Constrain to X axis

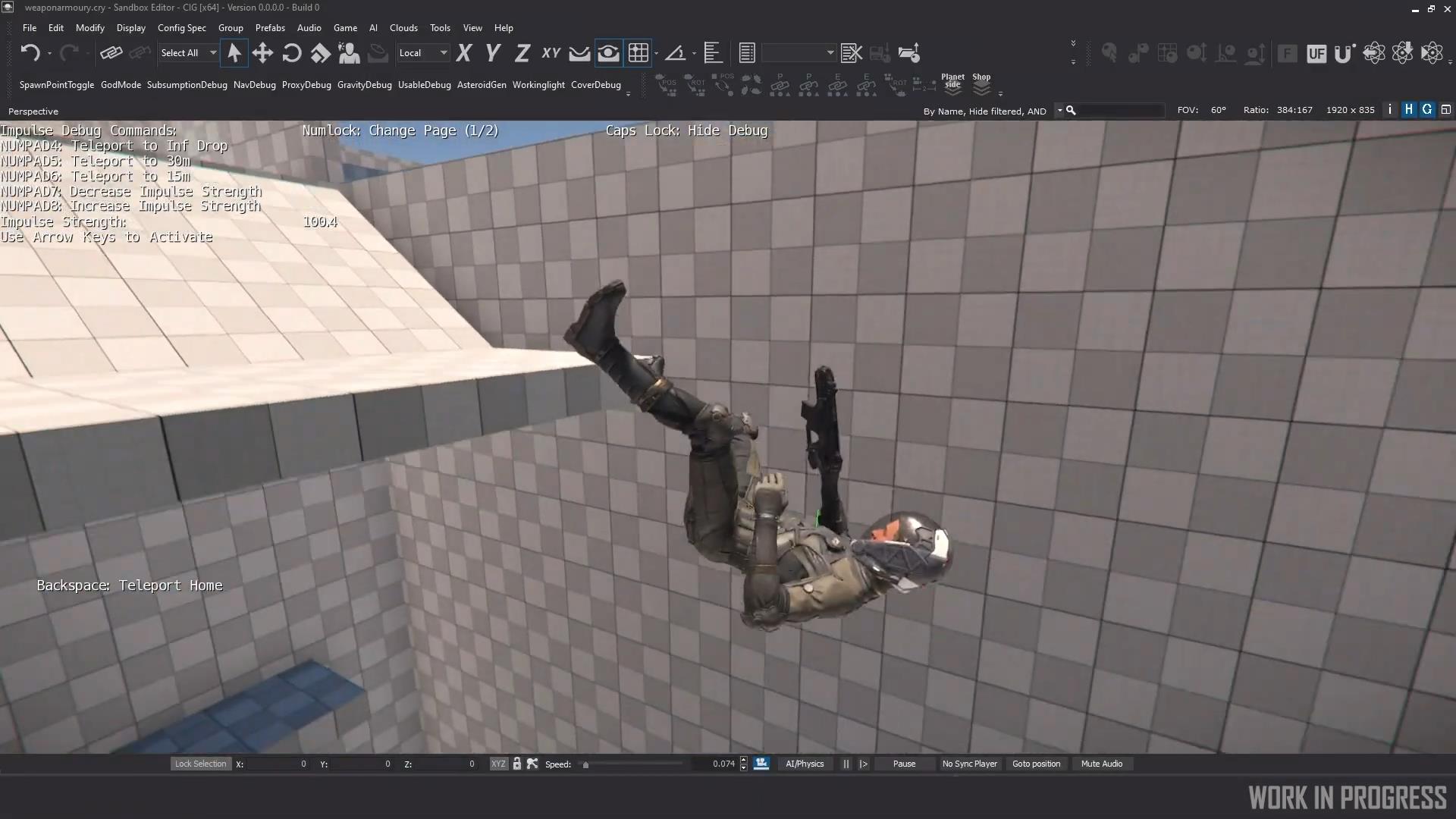464,53
